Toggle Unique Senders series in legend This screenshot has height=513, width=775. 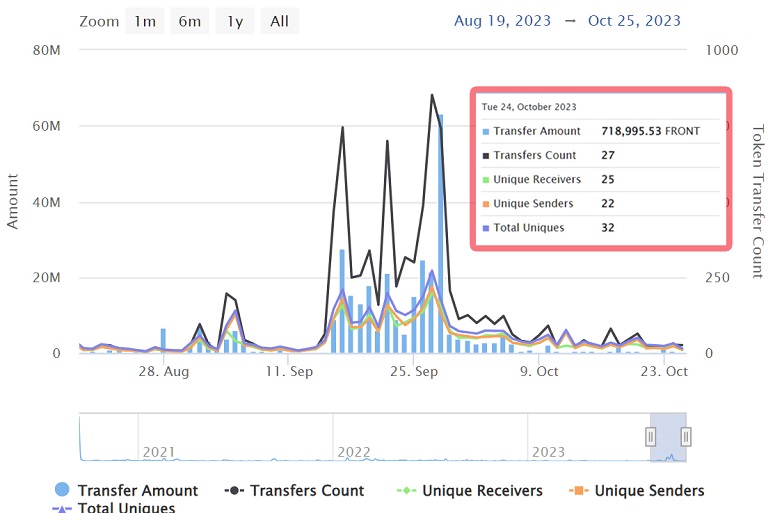(x=637, y=490)
